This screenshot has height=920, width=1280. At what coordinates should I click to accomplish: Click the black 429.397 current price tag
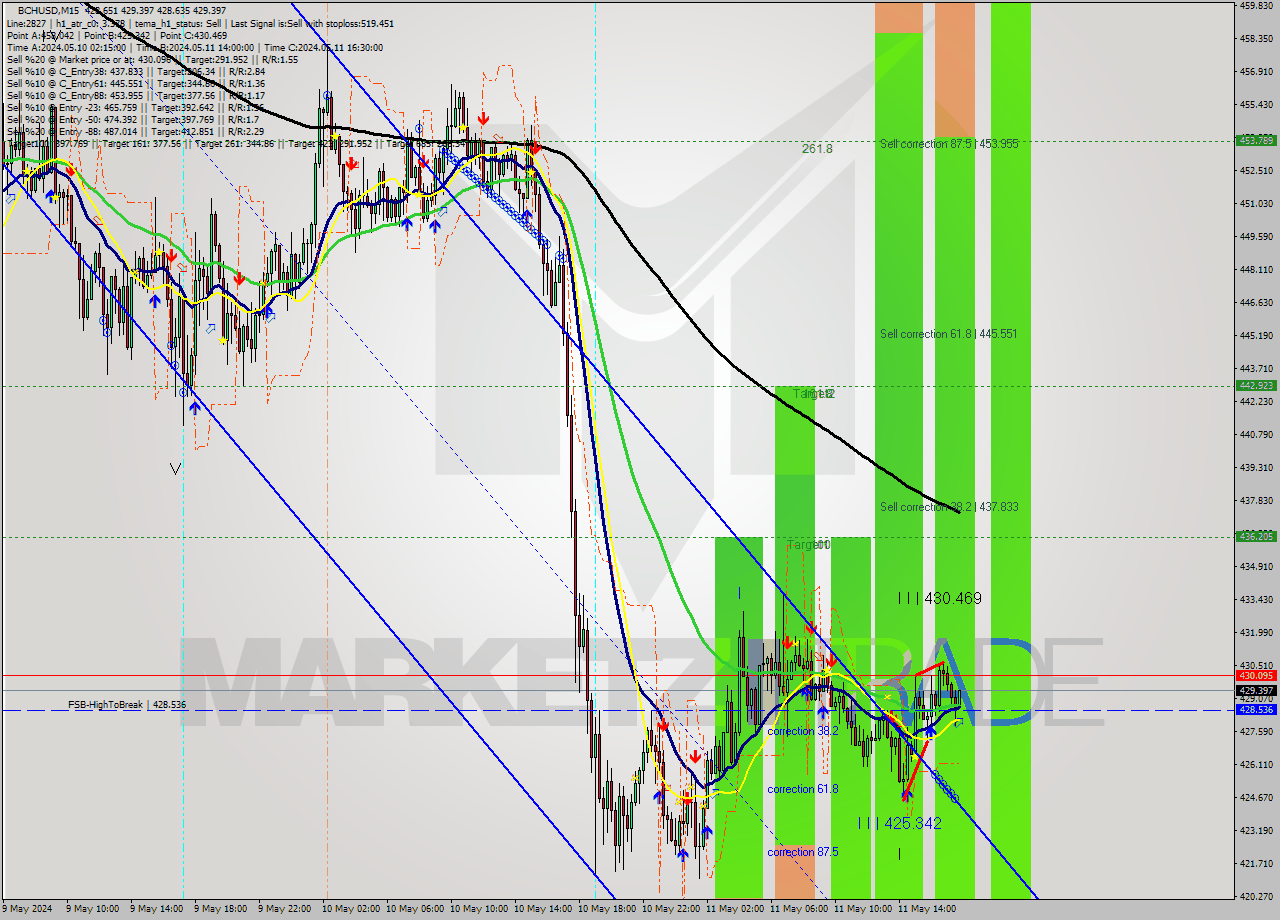click(x=1256, y=690)
